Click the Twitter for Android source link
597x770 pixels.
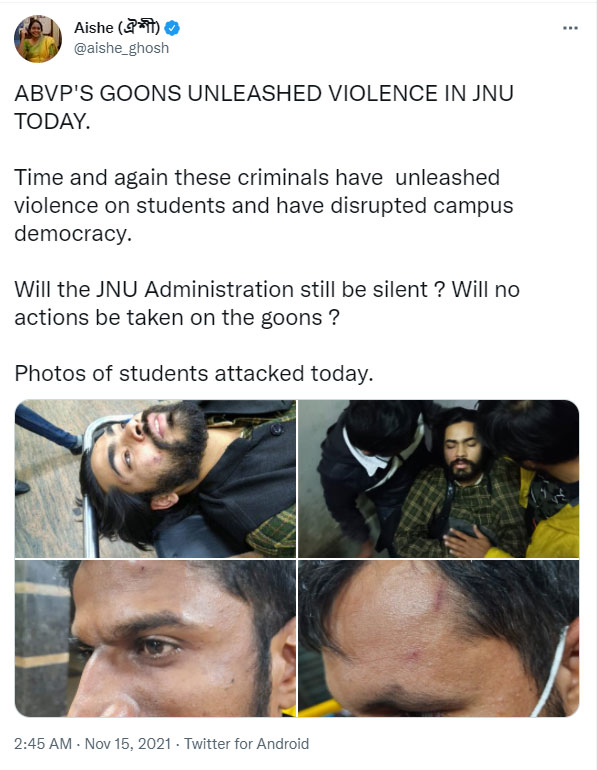[x=246, y=743]
